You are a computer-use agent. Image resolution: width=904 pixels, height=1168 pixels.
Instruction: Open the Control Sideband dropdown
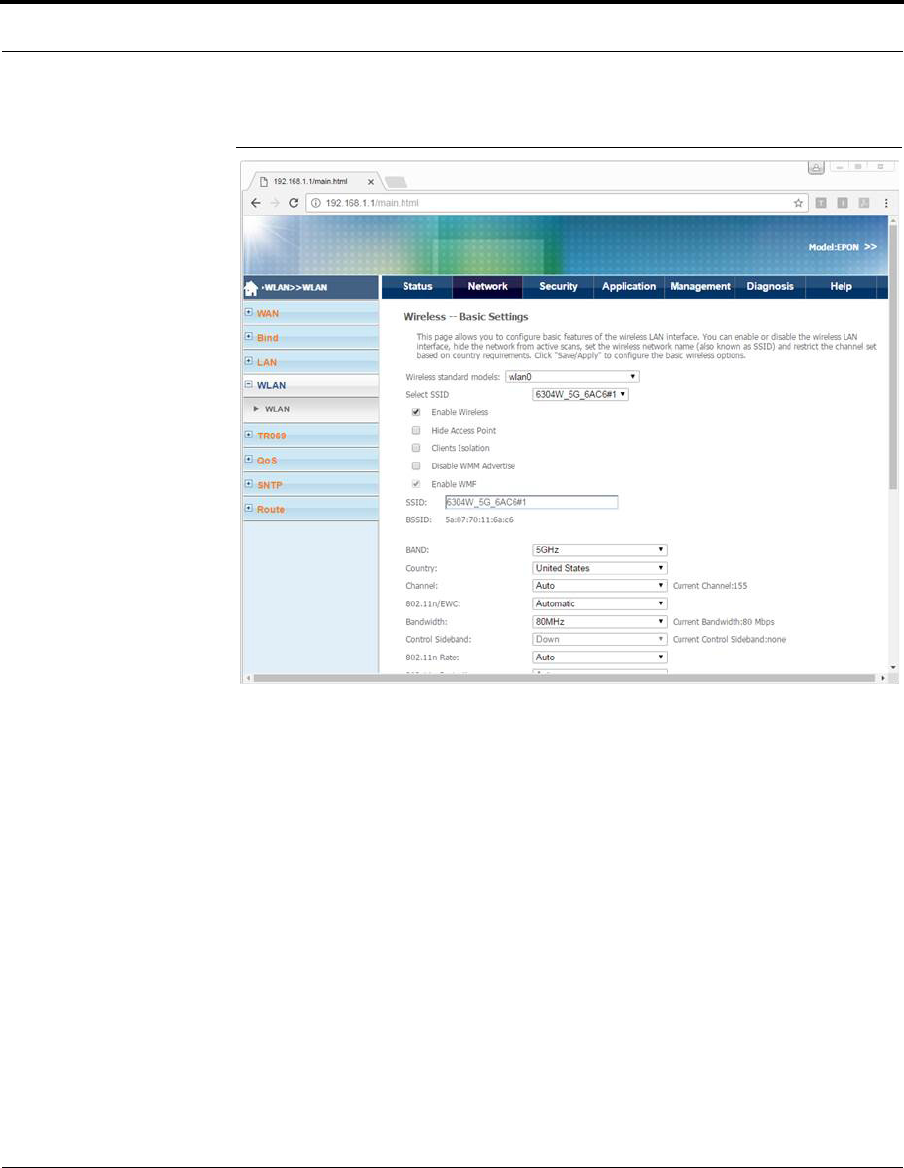tap(599, 639)
